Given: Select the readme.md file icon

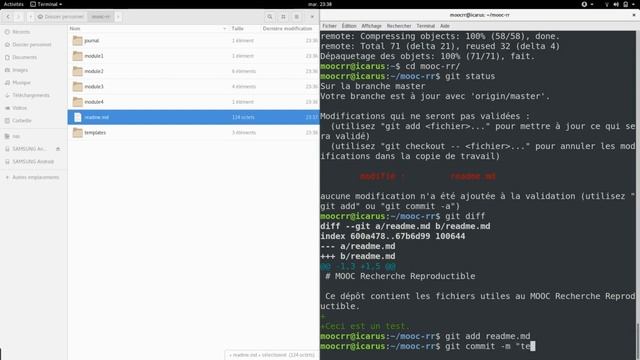Looking at the screenshot, I should click(x=78, y=117).
